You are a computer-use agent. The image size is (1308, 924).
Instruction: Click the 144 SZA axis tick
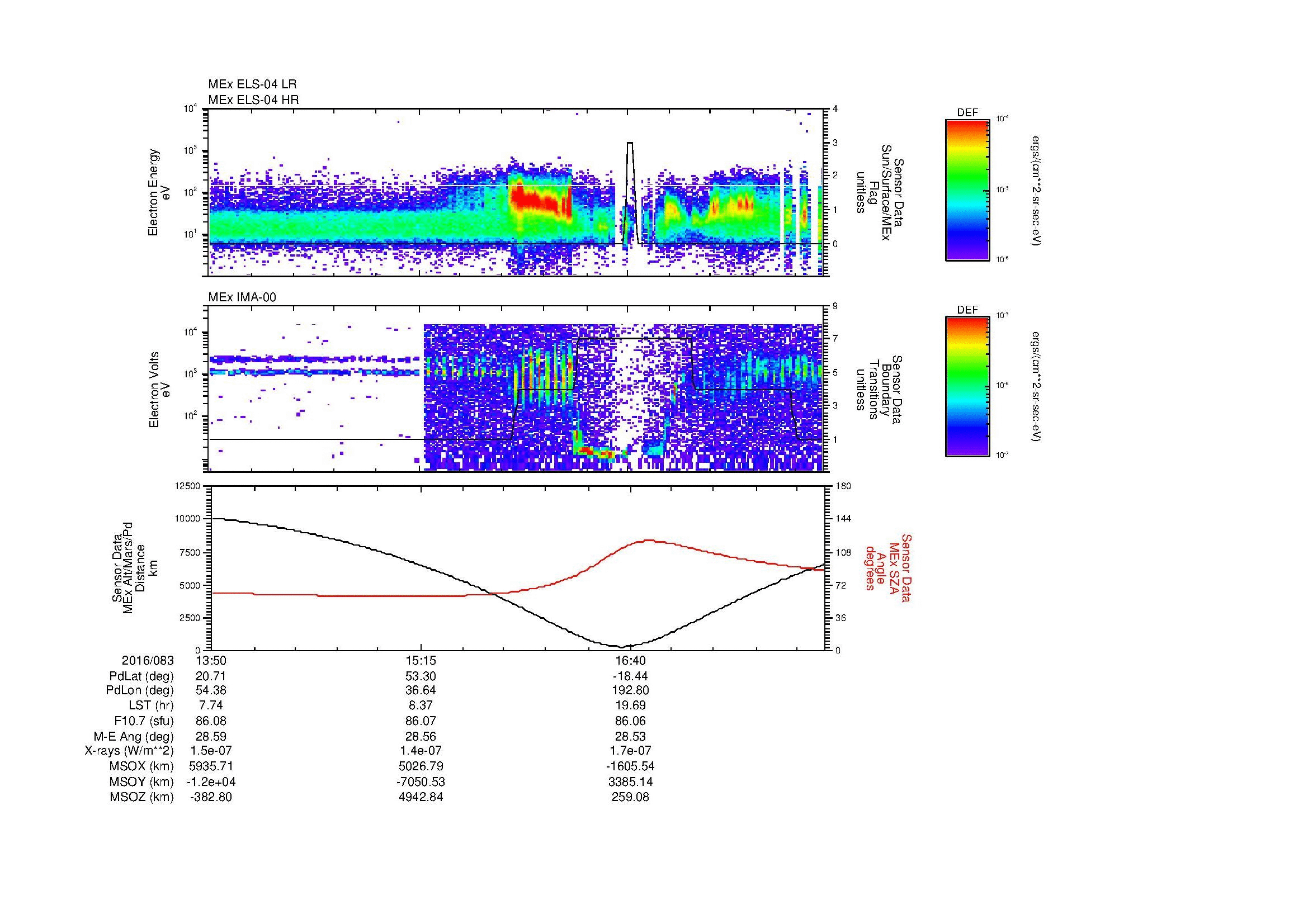click(843, 519)
